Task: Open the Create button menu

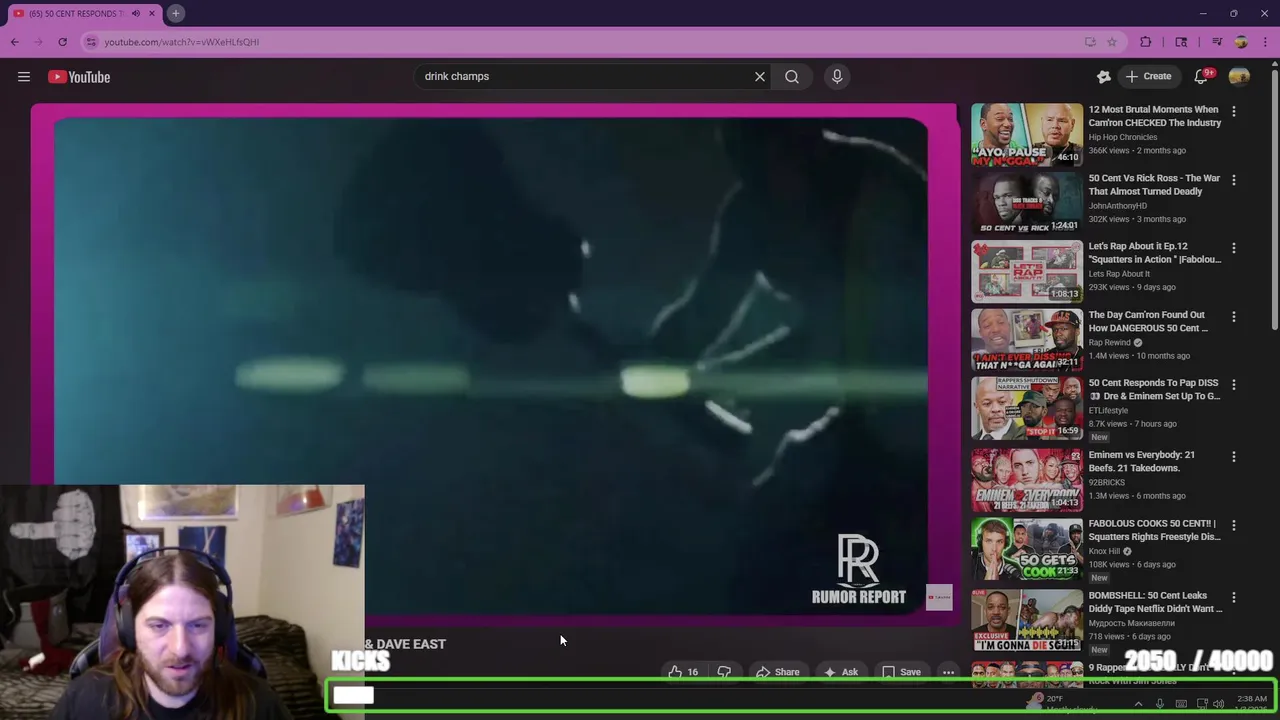Action: (1148, 76)
